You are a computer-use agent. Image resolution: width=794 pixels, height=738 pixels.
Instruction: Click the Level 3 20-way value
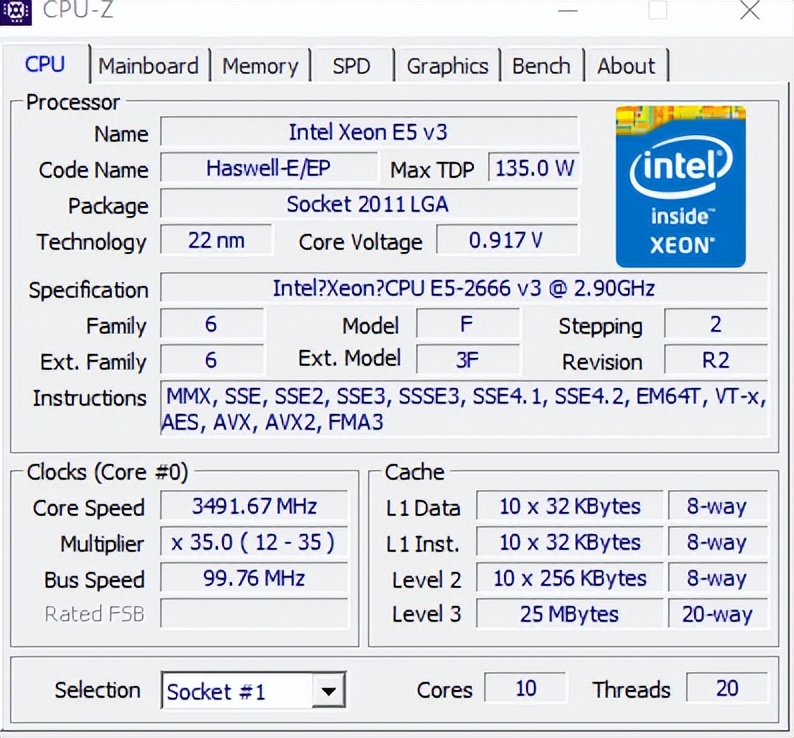click(x=718, y=613)
